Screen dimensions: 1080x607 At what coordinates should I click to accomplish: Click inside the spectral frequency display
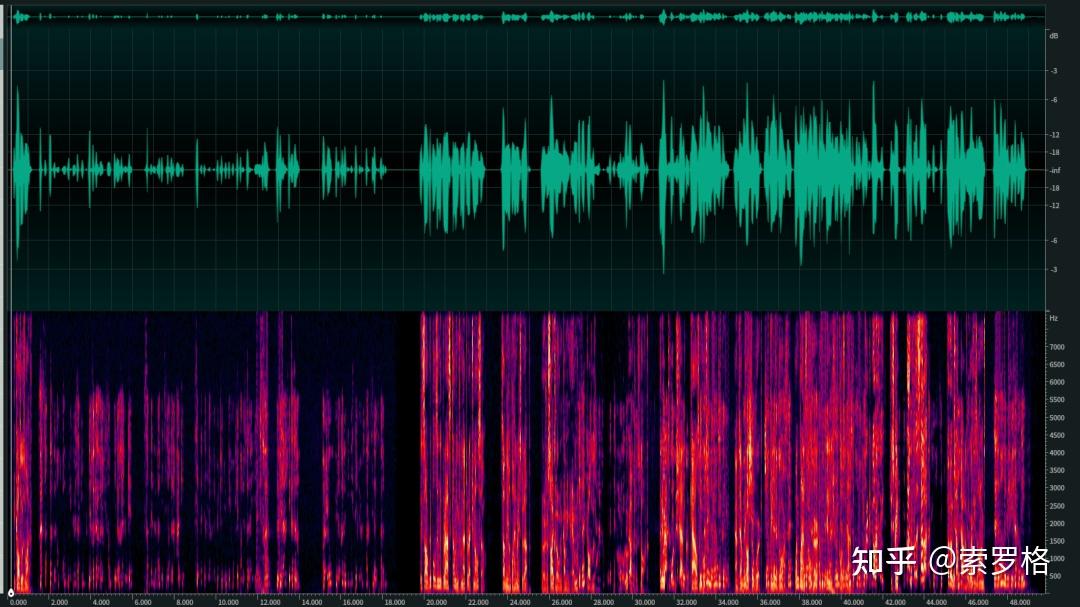pyautogui.click(x=528, y=452)
